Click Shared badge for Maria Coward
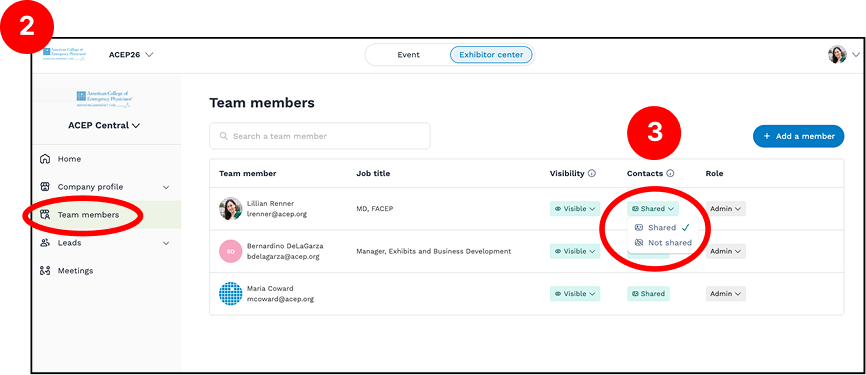This screenshot has width=866, height=375. click(x=648, y=294)
